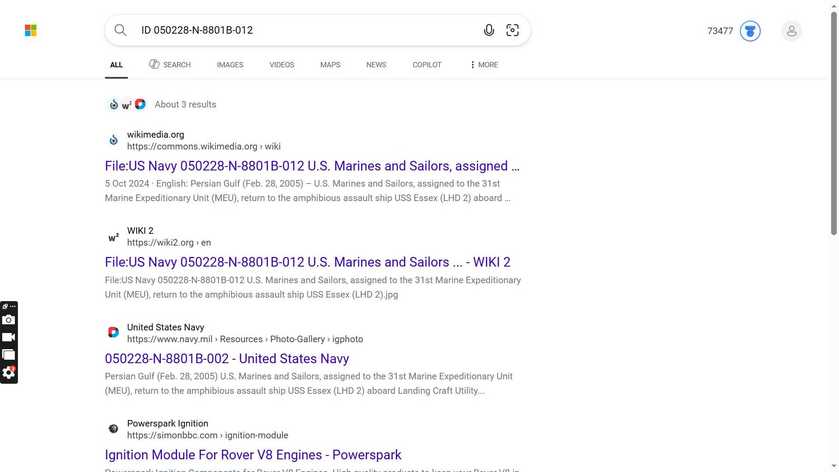Open the WIKI 2 result title

(x=307, y=262)
